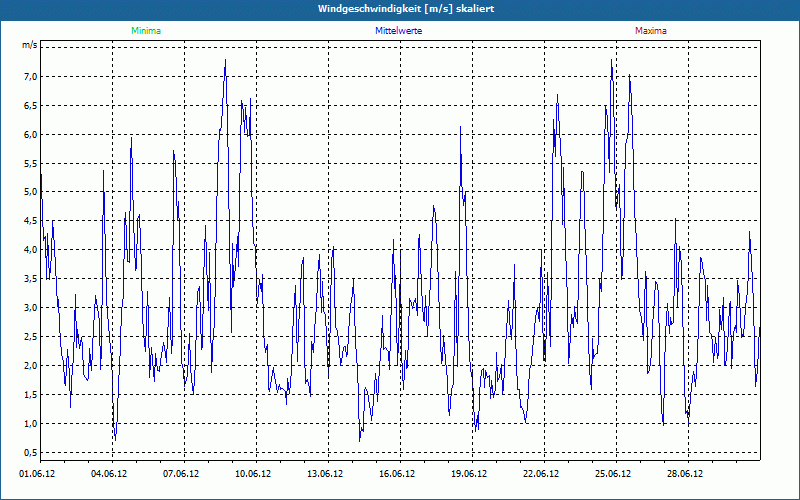800x500 pixels.
Task: Click the 3,5 value on y-axis
Action: tap(31, 279)
